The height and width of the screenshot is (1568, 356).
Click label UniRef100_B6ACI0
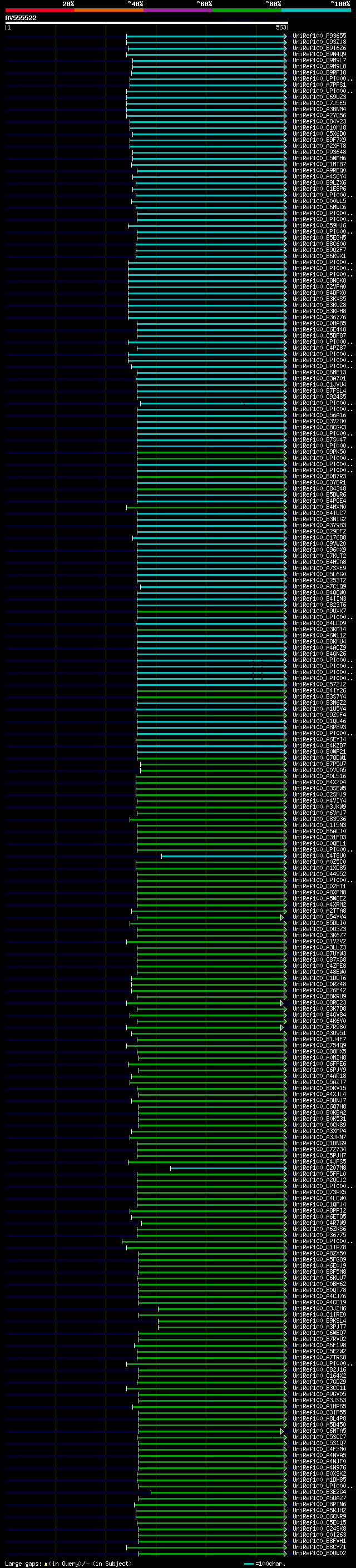319,832
